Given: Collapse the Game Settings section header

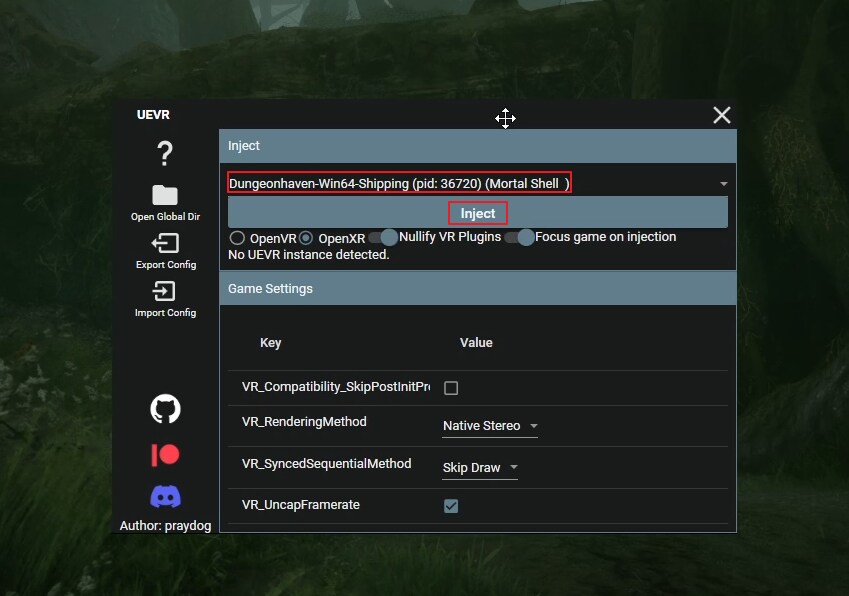Looking at the screenshot, I should pos(478,289).
